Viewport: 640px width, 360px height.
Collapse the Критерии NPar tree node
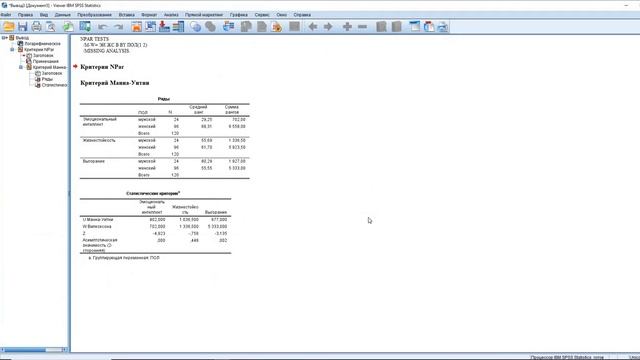[12, 49]
